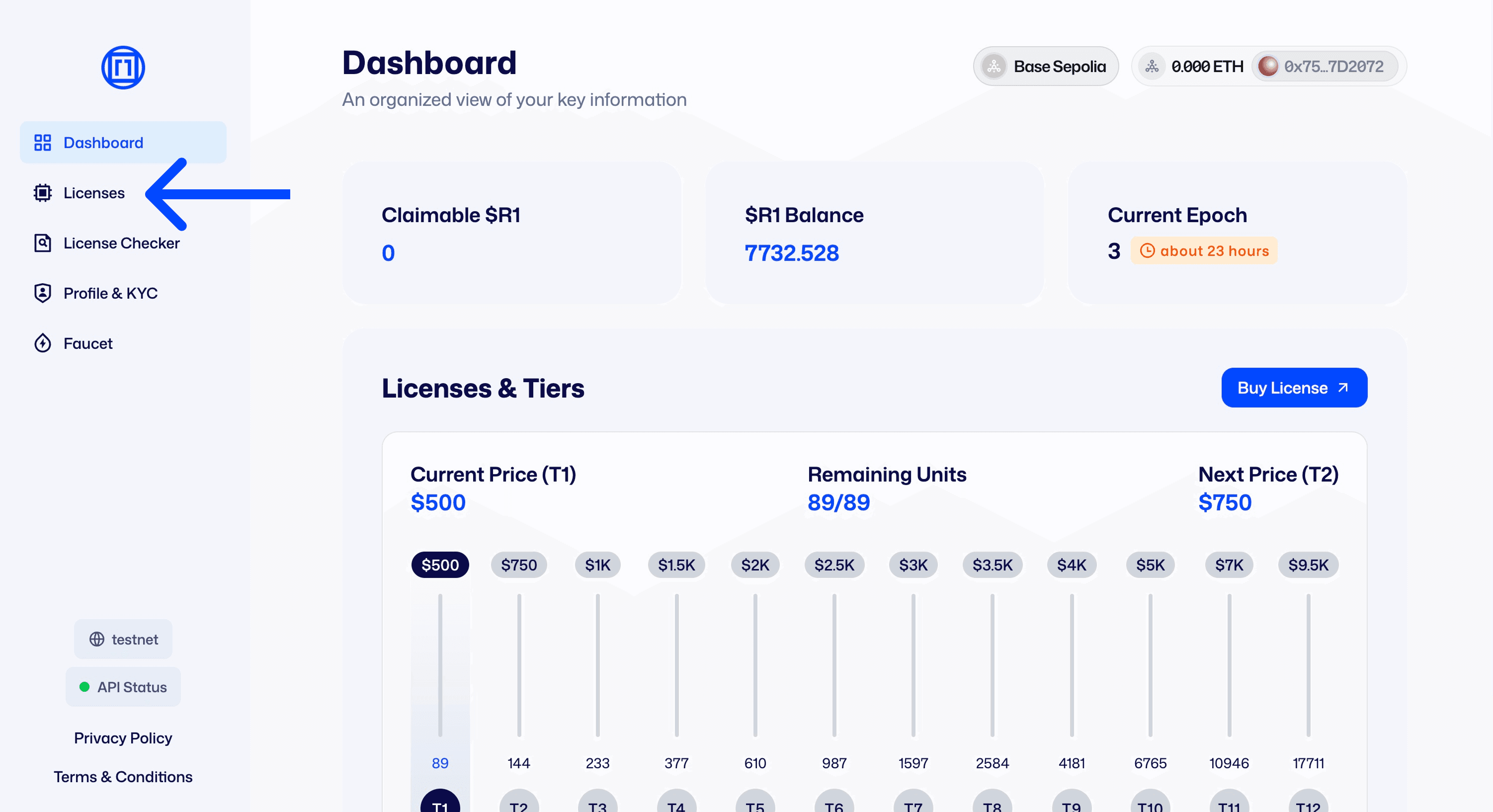Click the $R1 Balance value 7732.528

coord(792,253)
